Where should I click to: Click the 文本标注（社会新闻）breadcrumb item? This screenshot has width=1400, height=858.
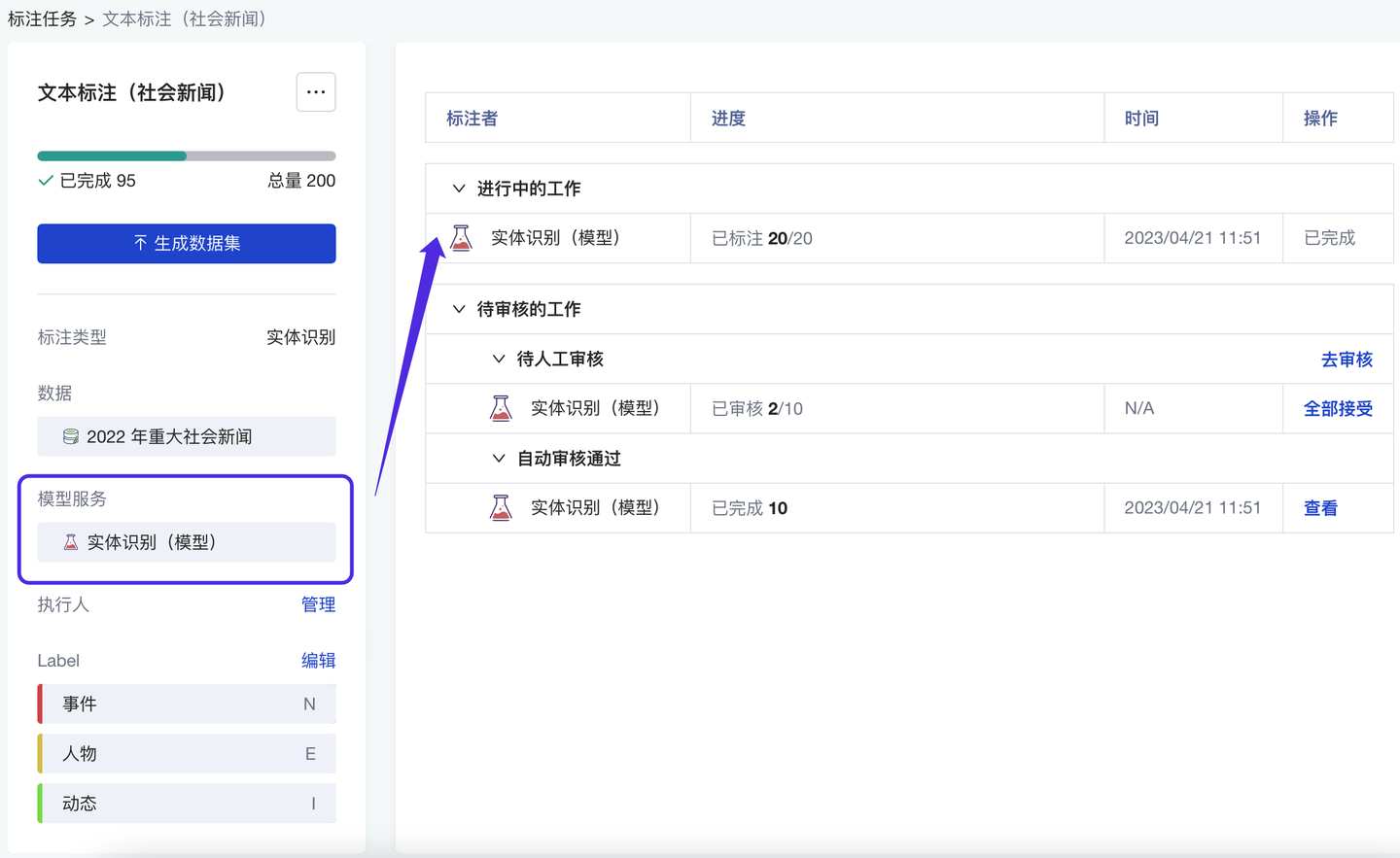click(x=188, y=18)
